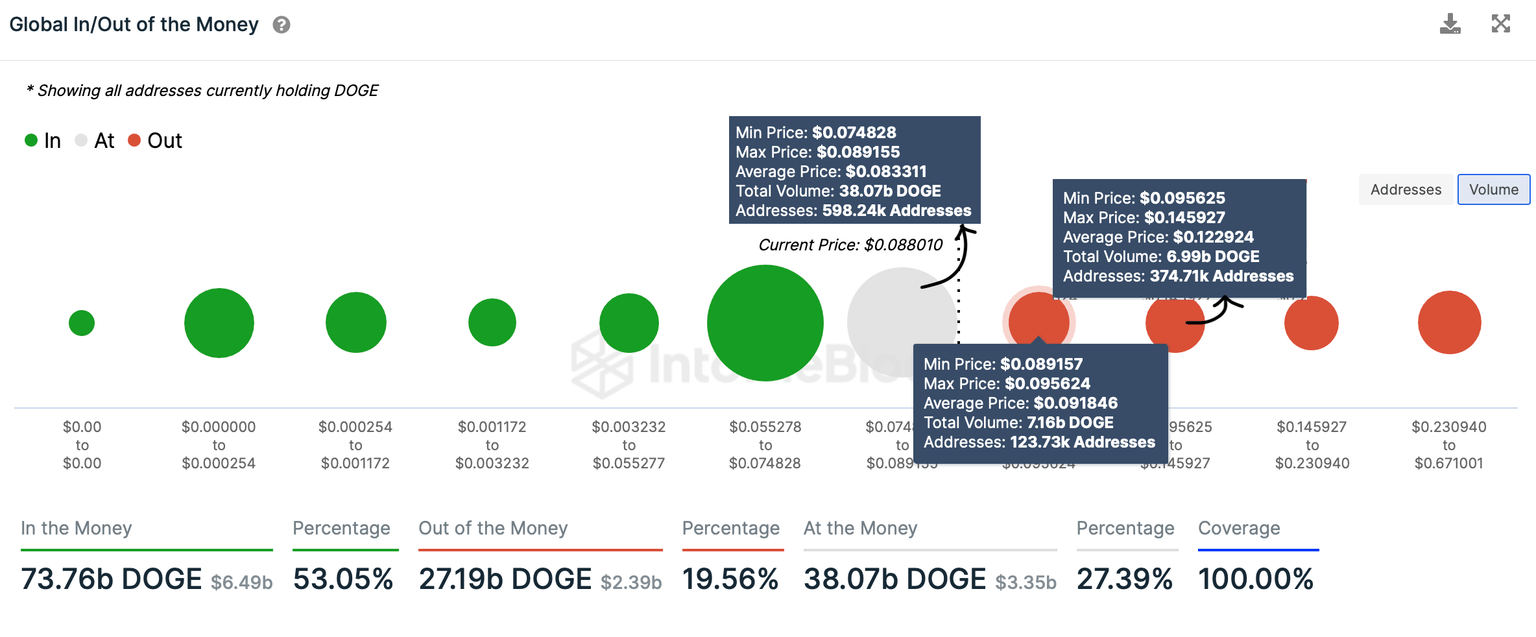Click the Out of the Money heading
Viewport: 1536px width, 637px height.
[x=493, y=528]
